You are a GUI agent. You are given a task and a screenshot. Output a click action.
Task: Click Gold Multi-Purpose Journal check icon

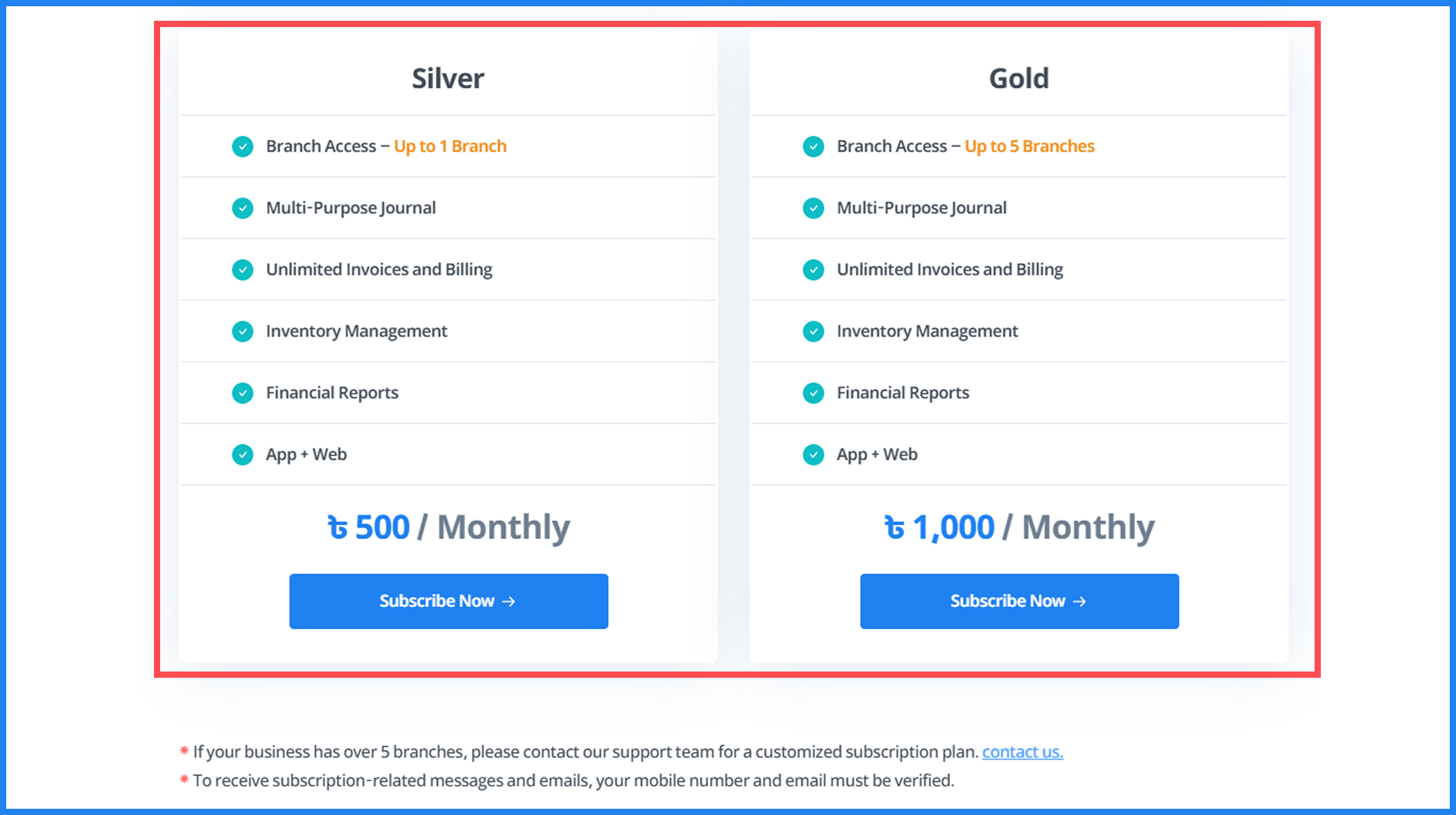pyautogui.click(x=813, y=209)
